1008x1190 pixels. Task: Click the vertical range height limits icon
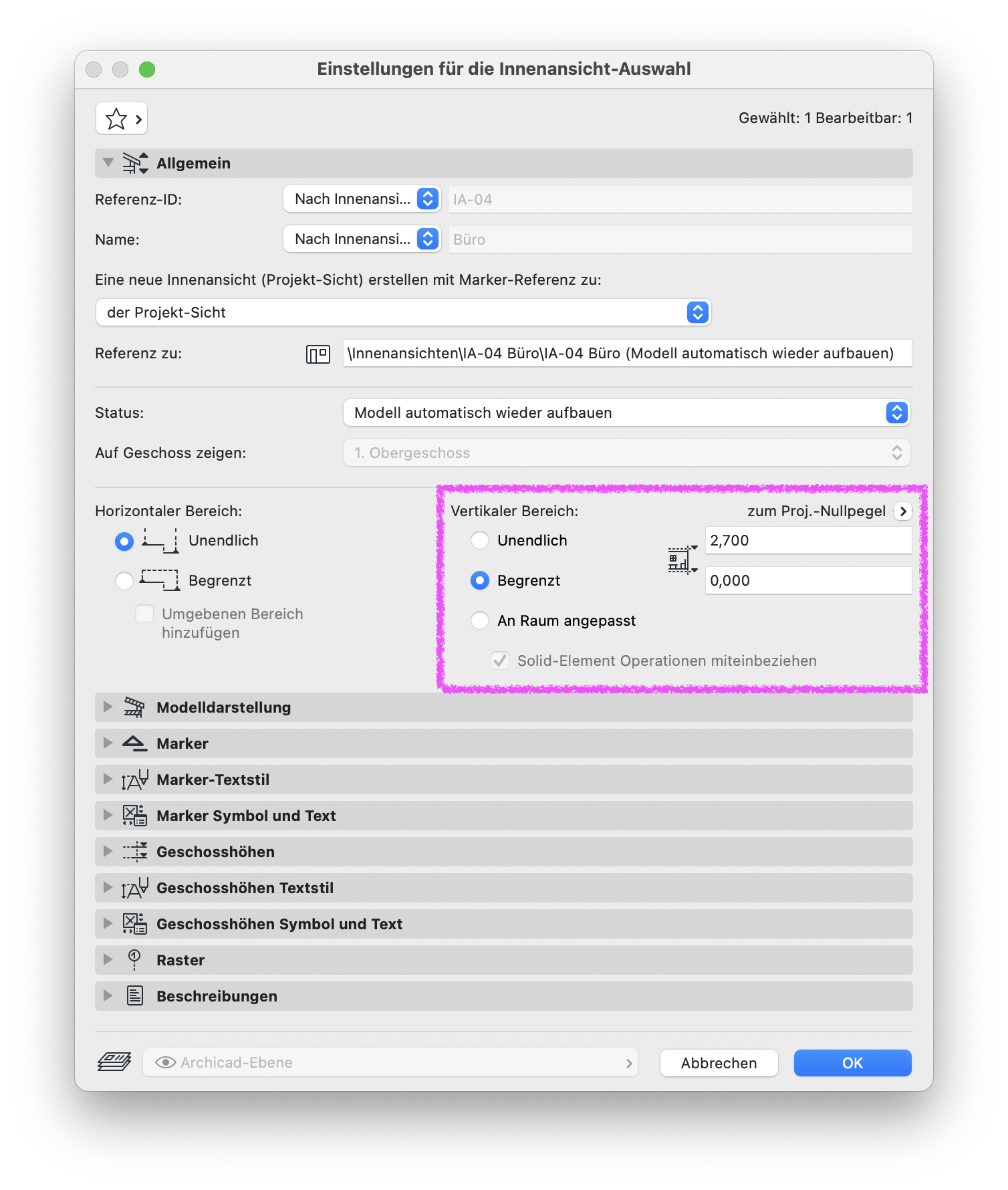682,560
